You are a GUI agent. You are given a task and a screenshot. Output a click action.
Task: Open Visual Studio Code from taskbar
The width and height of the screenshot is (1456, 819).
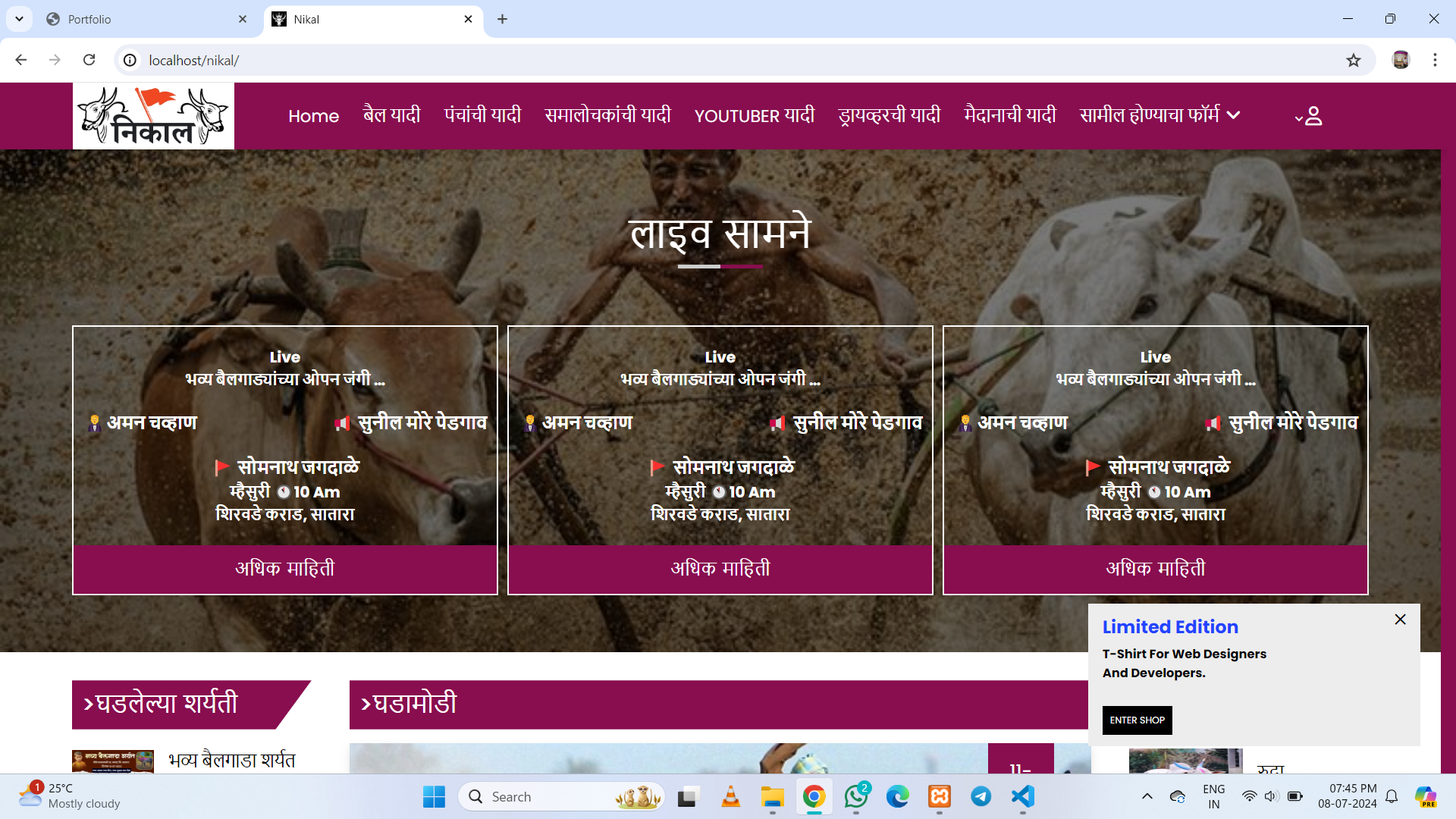point(1022,796)
